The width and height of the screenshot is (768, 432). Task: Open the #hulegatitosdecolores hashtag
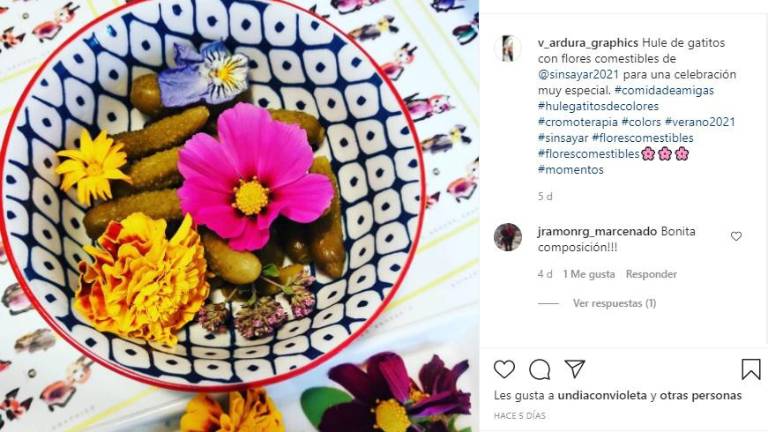598,106
